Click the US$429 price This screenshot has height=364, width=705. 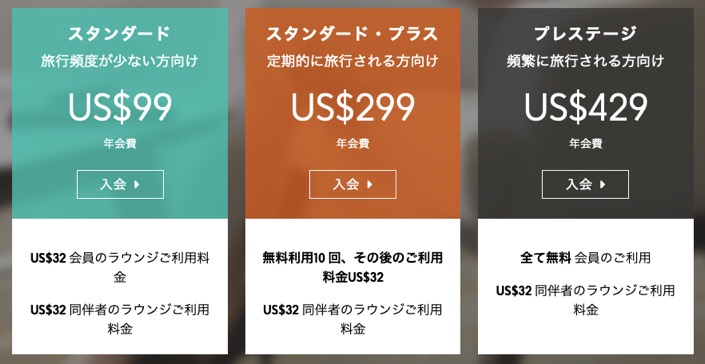tap(585, 108)
